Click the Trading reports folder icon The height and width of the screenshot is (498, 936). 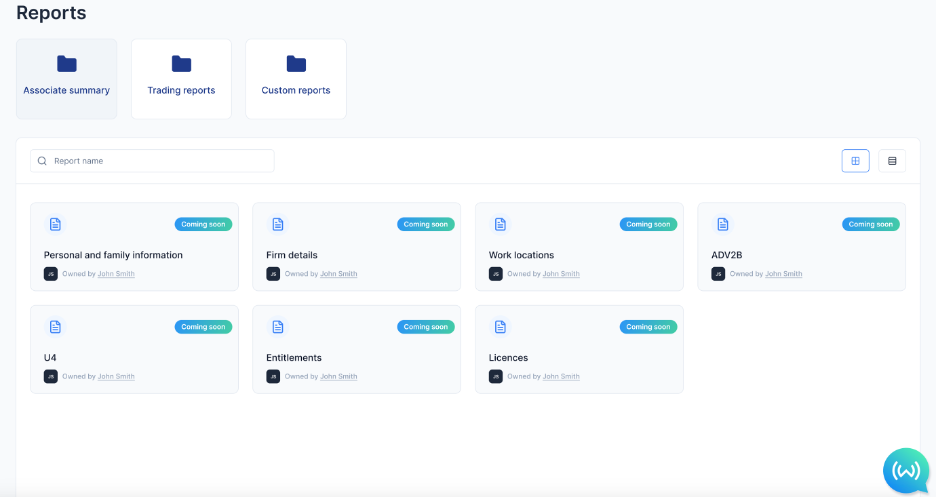click(181, 63)
